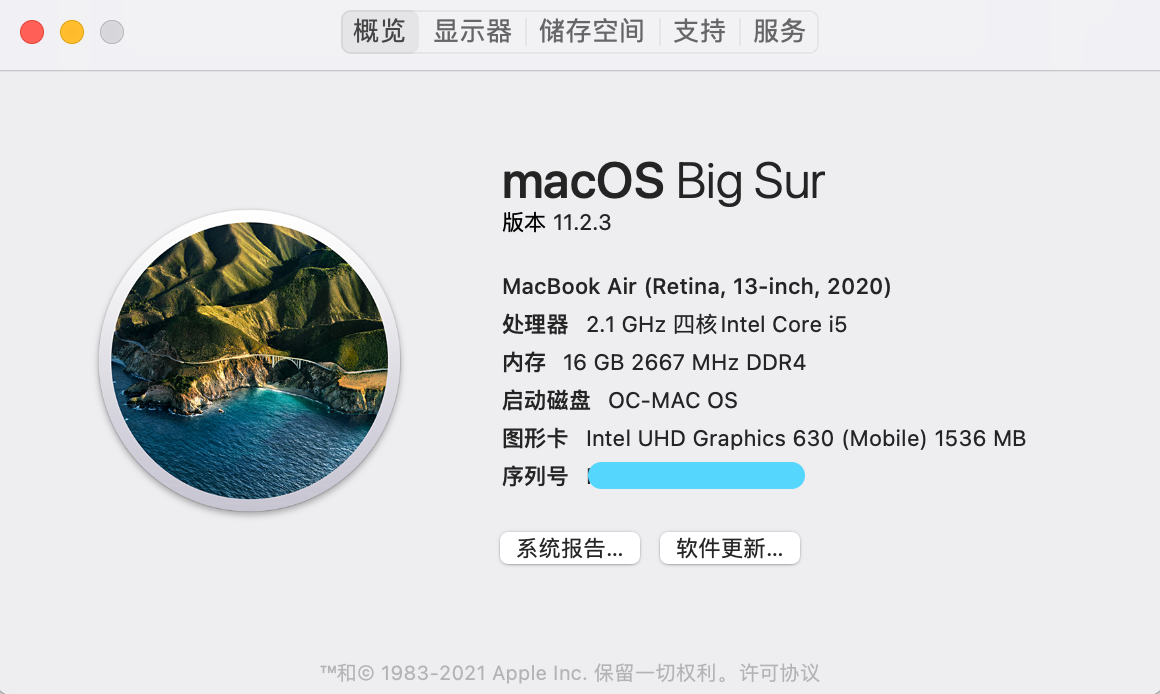The width and height of the screenshot is (1160, 694).
Task: Click the 启动磁盘 OC-MAC OS entry
Action: [620, 400]
